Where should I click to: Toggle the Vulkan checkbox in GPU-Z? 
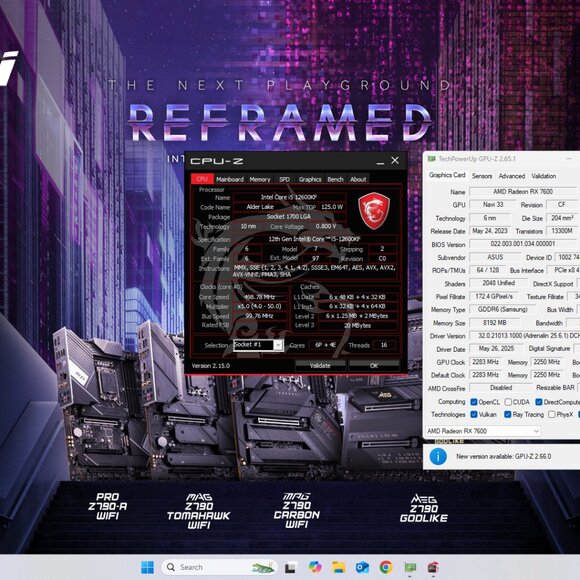473,414
